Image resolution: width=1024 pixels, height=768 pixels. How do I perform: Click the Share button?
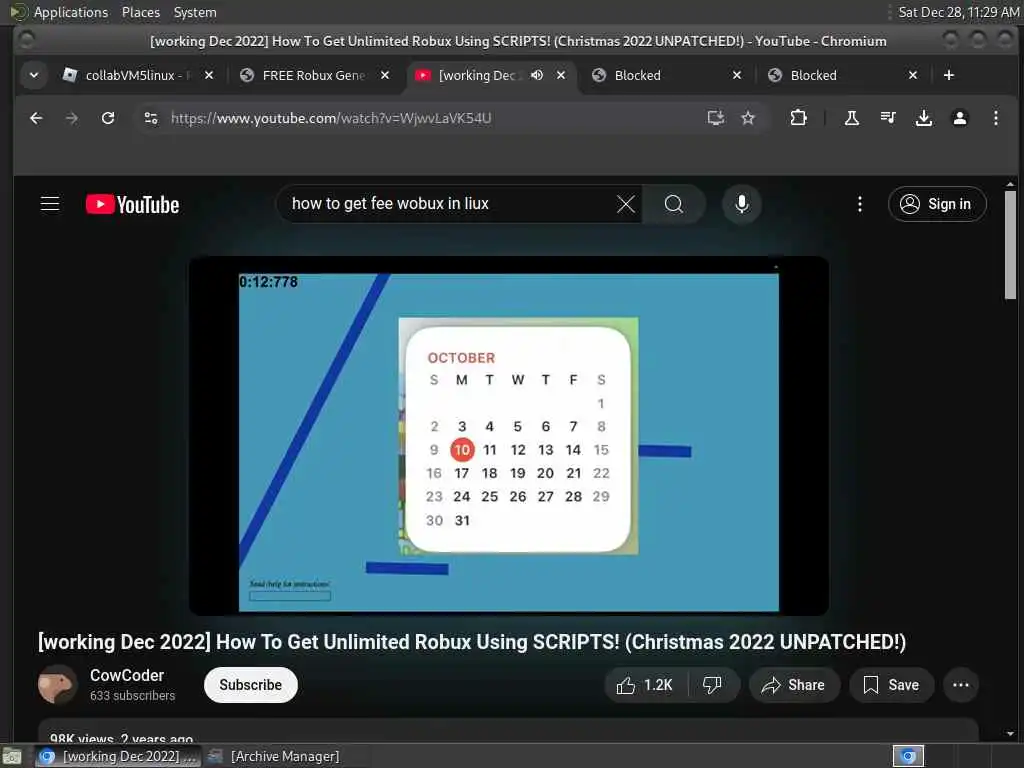coord(793,685)
